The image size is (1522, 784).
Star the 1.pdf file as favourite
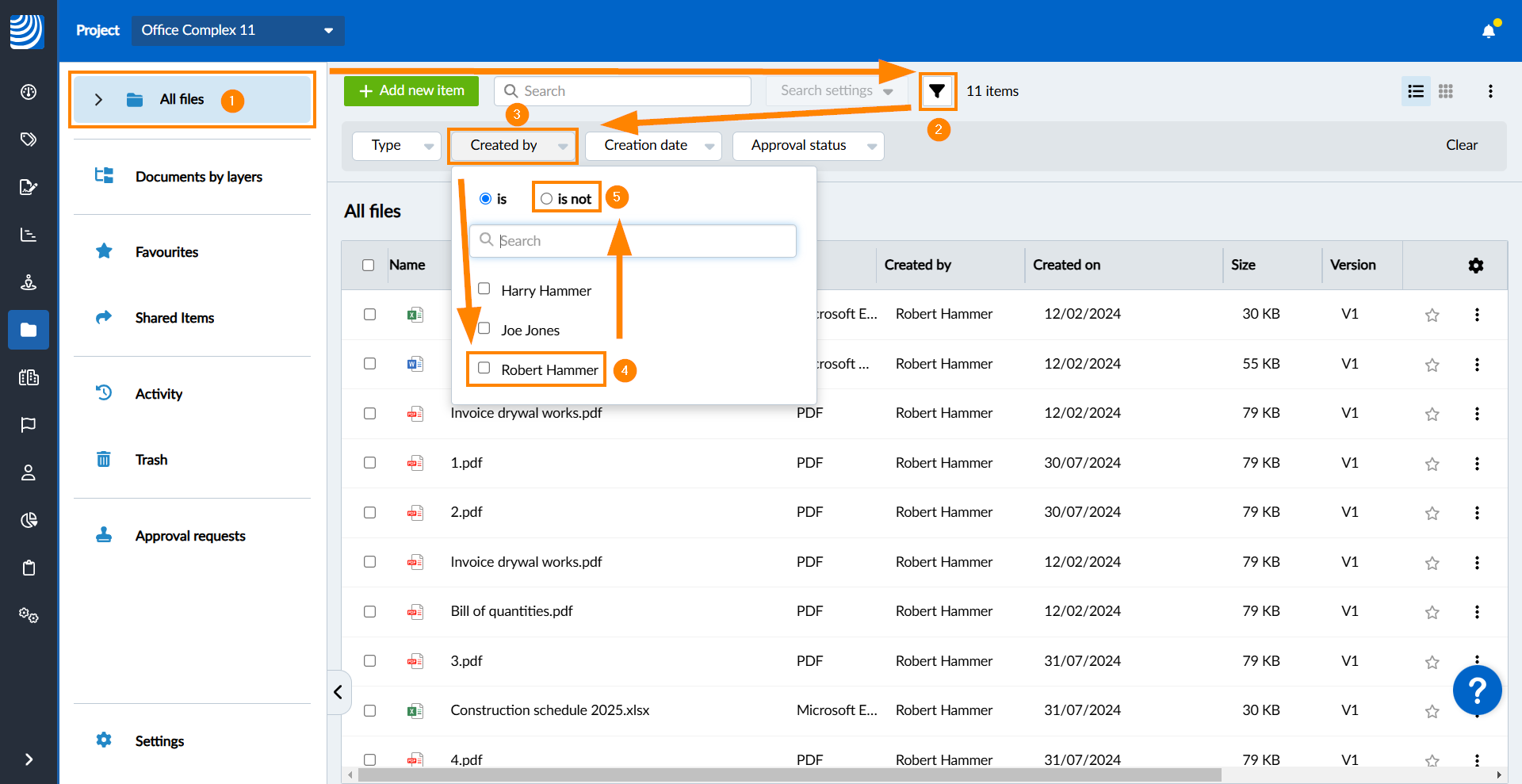point(1432,464)
